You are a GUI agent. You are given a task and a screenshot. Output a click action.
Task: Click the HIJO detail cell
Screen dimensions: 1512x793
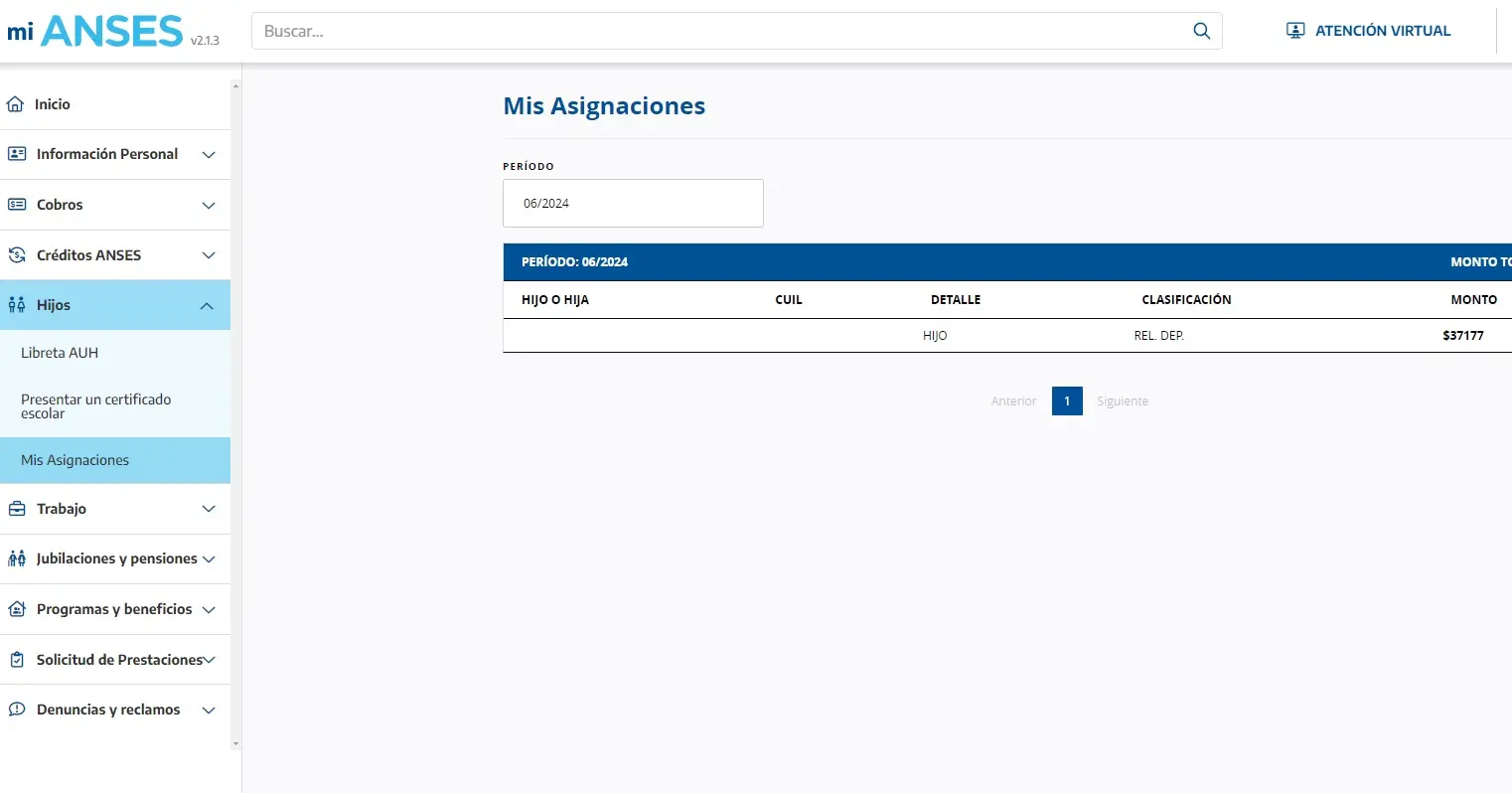tap(935, 336)
